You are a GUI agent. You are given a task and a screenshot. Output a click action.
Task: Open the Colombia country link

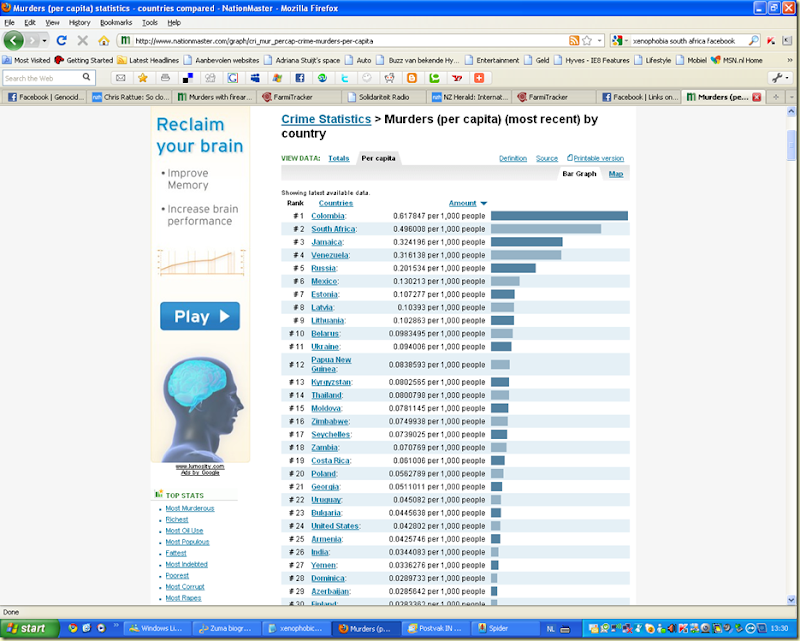click(x=328, y=216)
